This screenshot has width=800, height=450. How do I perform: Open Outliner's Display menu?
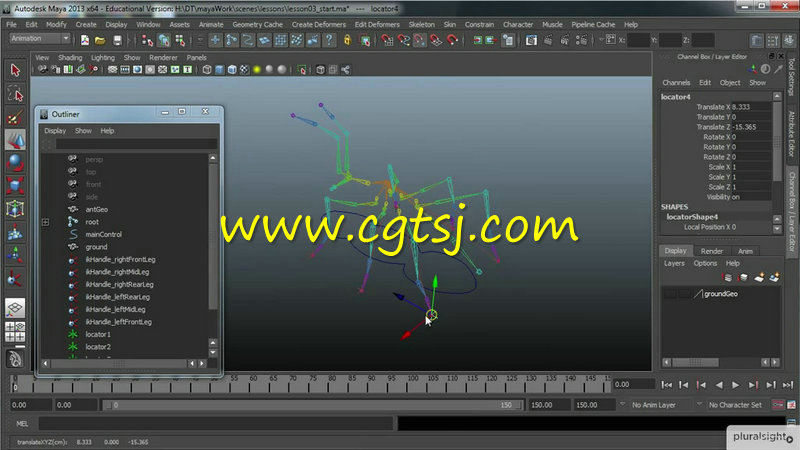click(55, 131)
